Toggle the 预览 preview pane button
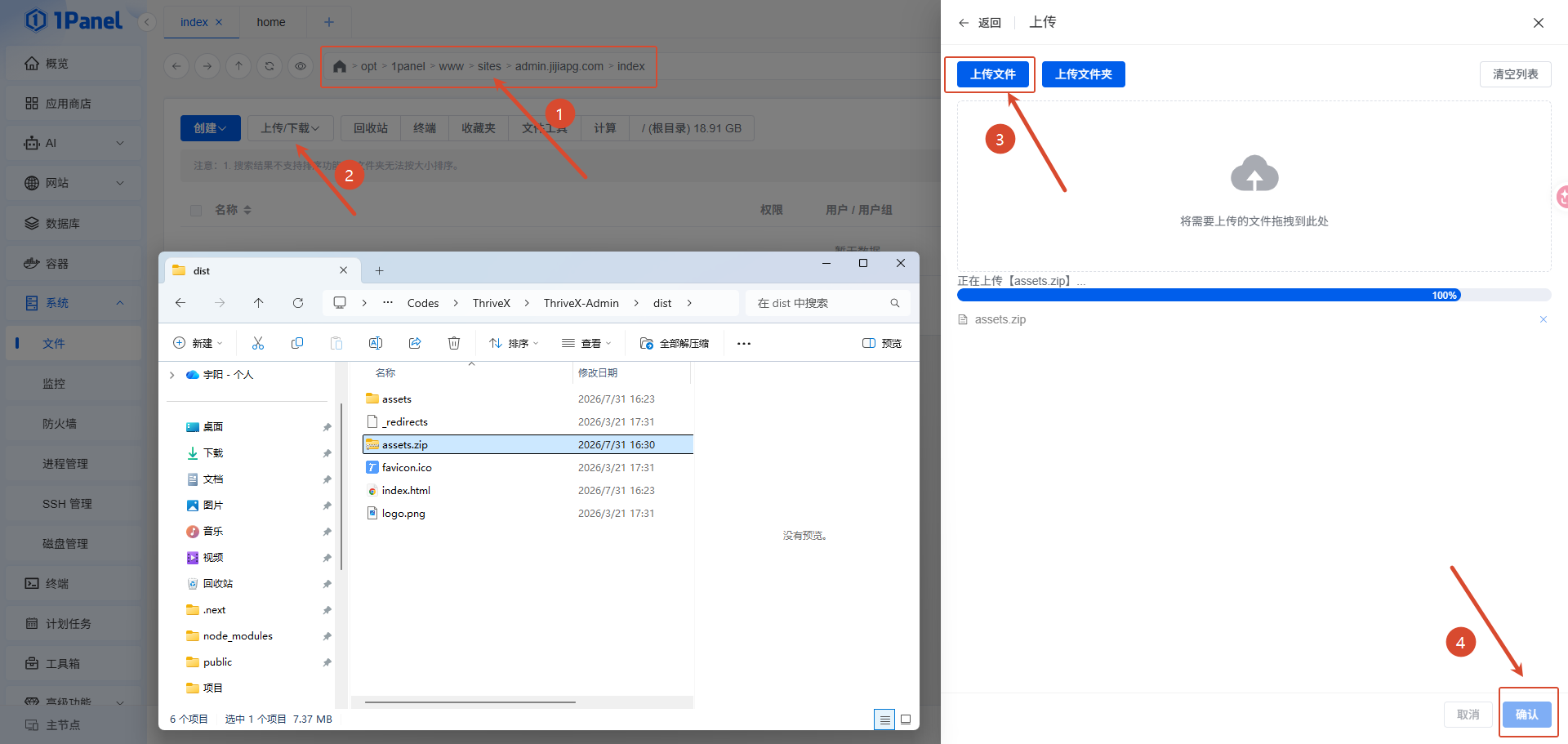Screen dimensions: 1568x744 882,343
